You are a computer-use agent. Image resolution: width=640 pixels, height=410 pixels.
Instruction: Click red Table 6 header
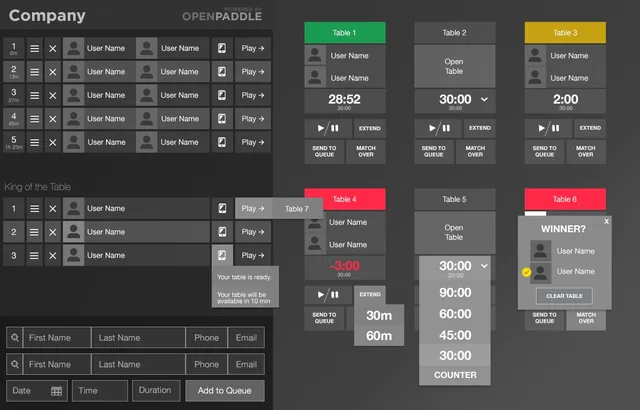(x=565, y=199)
